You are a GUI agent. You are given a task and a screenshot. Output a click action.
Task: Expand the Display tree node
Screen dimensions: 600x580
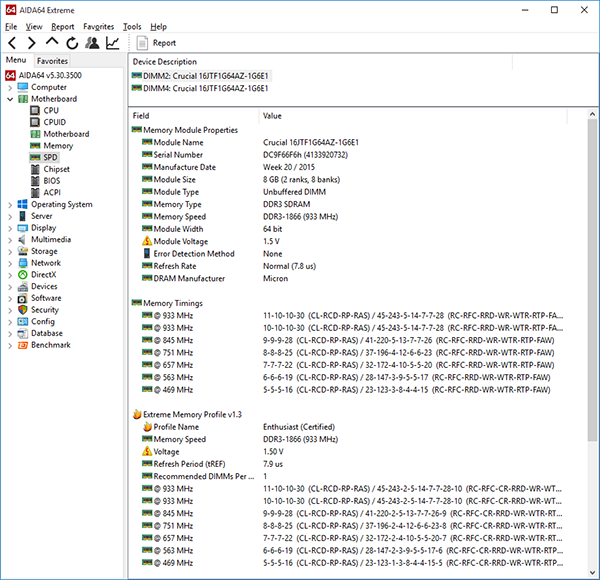coord(10,228)
